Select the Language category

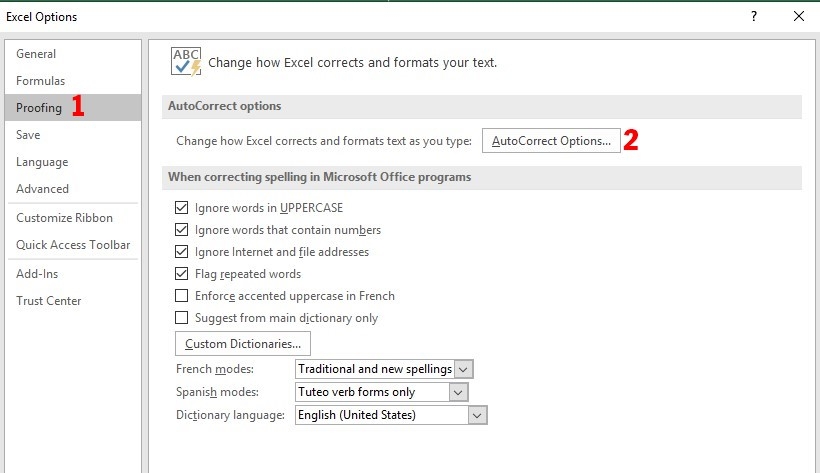coord(73,162)
